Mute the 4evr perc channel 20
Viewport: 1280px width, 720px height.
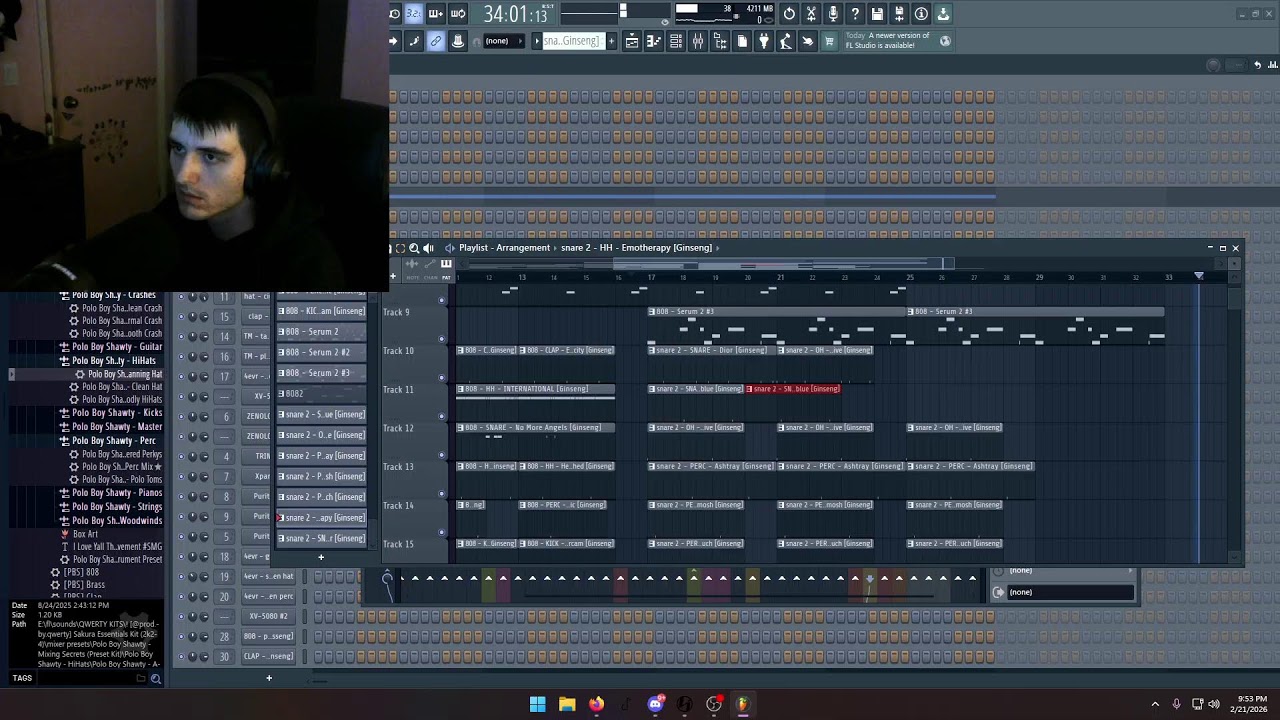pos(181,597)
